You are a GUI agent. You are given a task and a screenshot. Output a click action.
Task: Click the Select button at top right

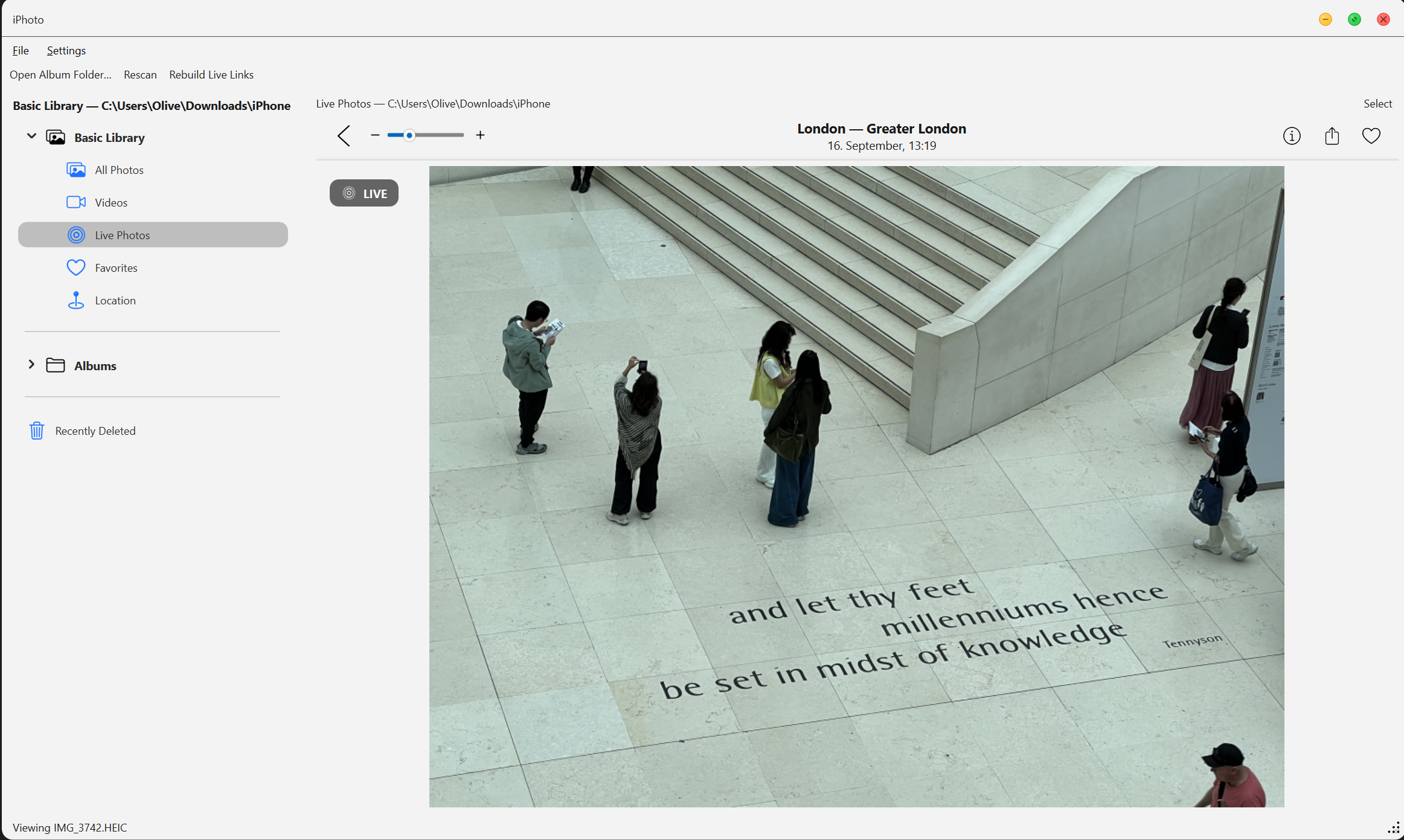(x=1377, y=103)
